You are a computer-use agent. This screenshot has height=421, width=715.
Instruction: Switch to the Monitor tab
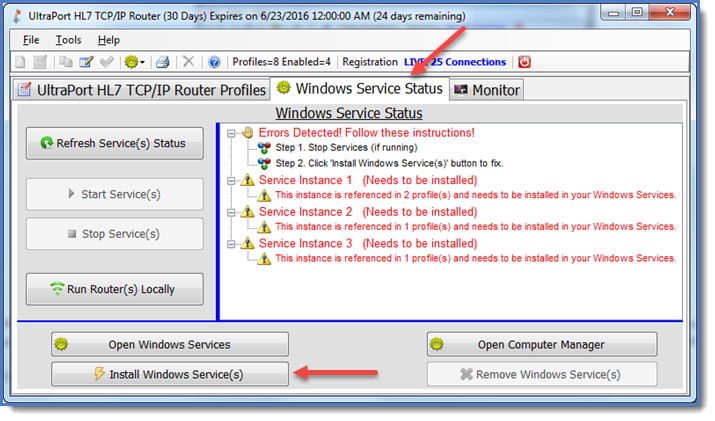[x=487, y=90]
